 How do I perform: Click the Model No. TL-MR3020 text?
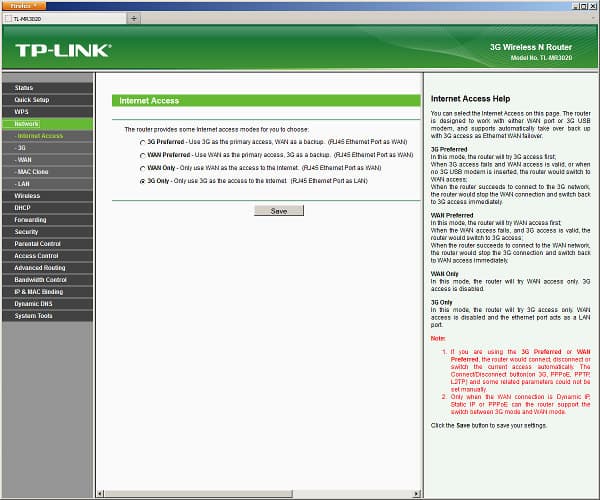541,58
